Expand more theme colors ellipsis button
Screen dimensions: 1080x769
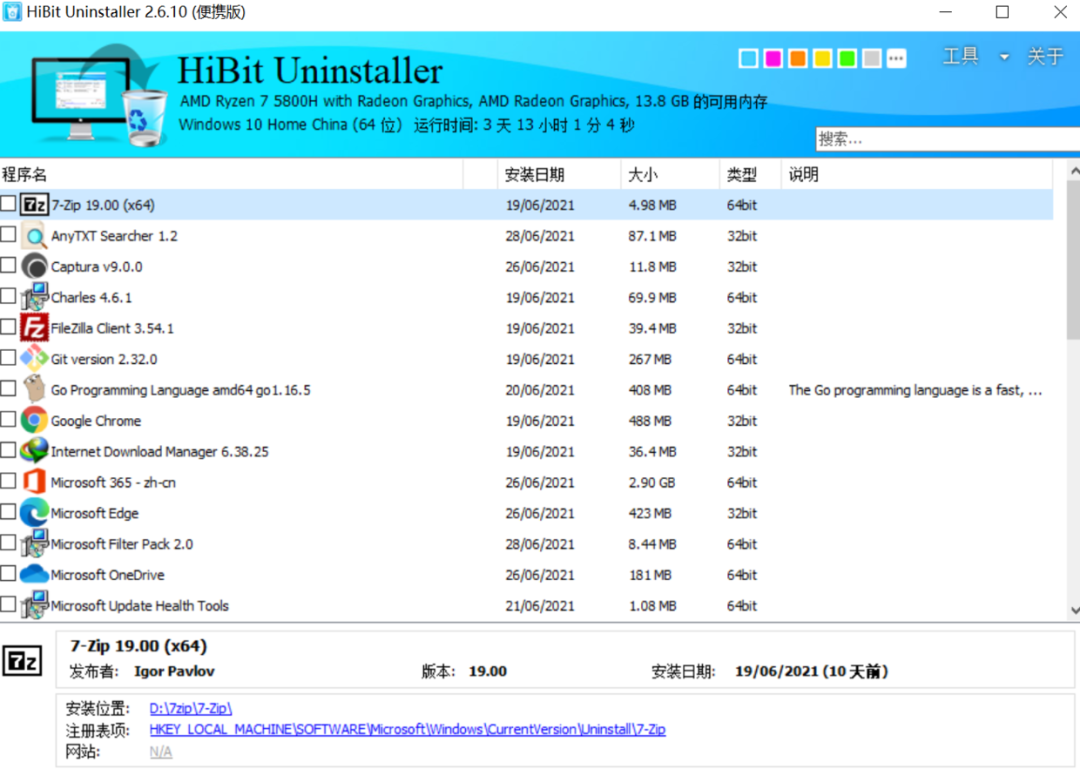pos(896,59)
